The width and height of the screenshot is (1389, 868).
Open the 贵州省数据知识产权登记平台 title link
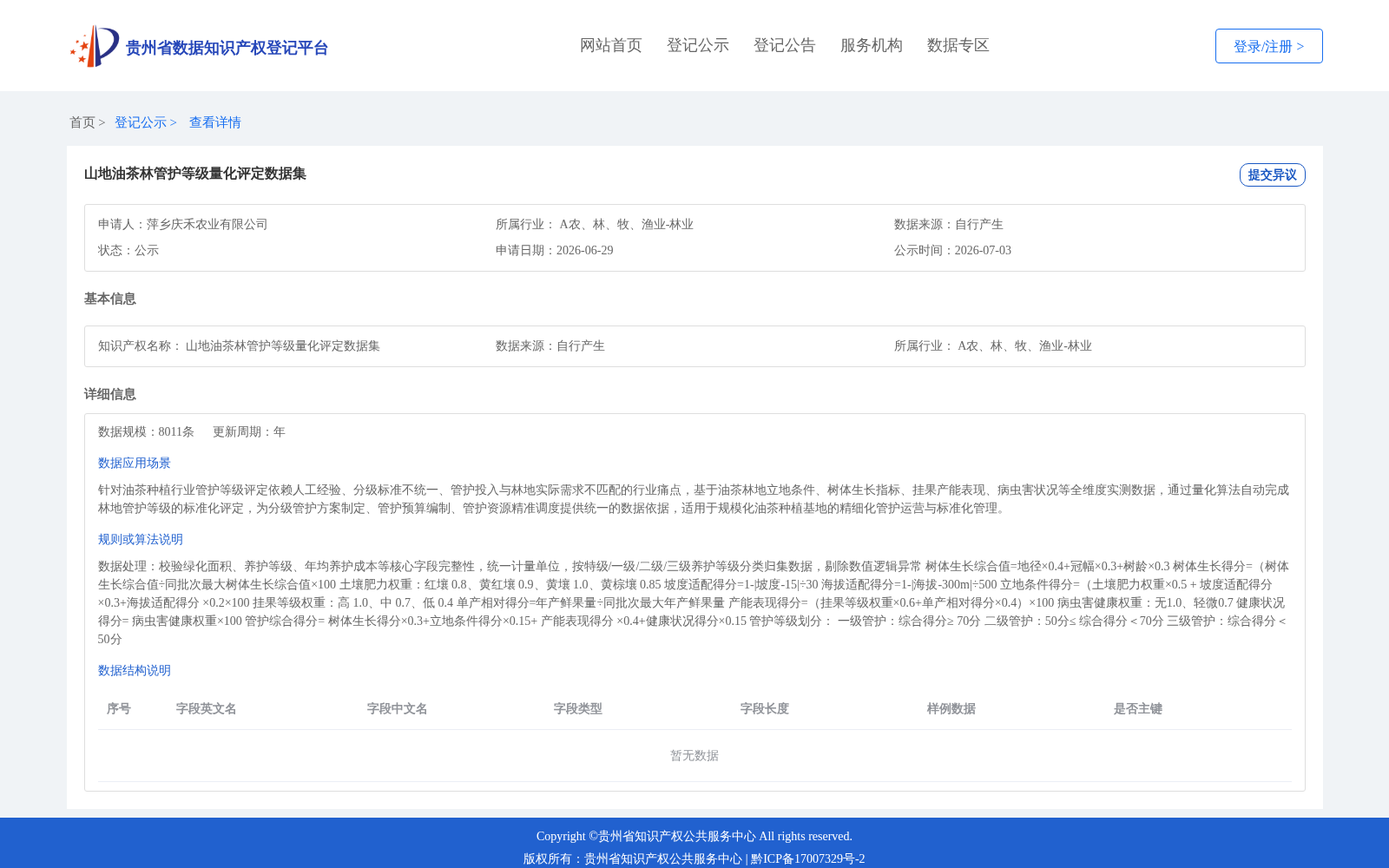227,48
